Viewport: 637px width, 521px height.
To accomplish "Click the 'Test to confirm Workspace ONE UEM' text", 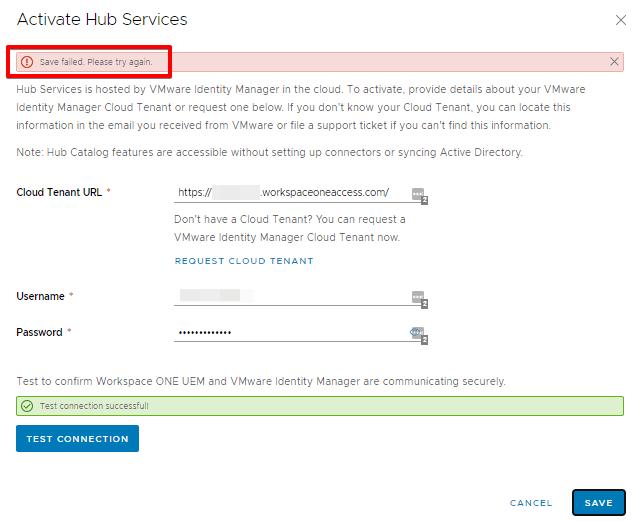I will point(261,381).
